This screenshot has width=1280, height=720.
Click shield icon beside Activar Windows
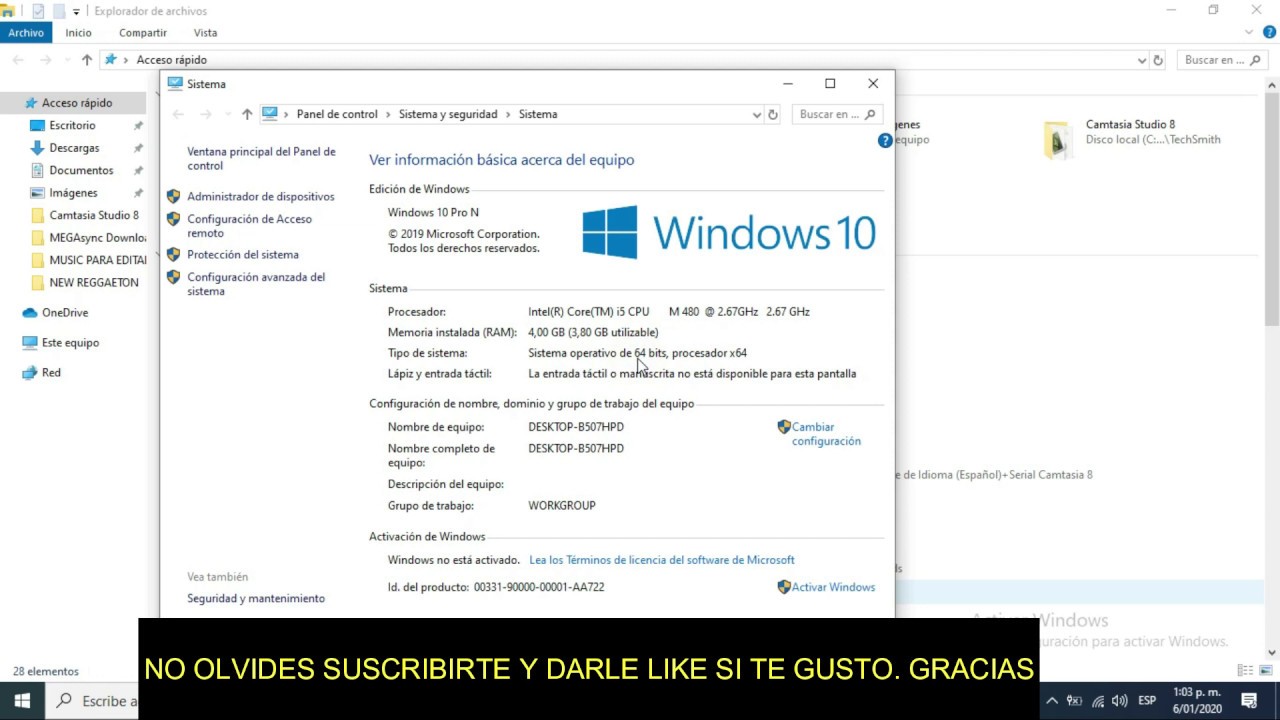(784, 587)
